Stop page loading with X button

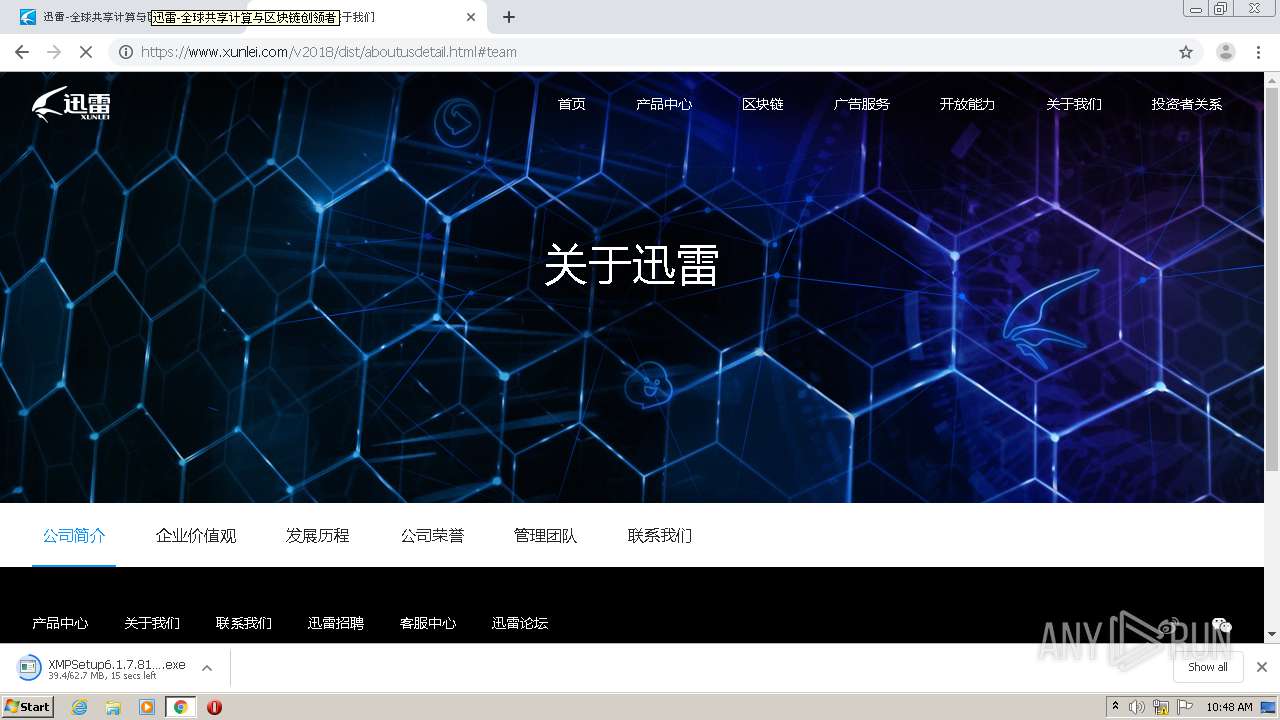pos(86,52)
